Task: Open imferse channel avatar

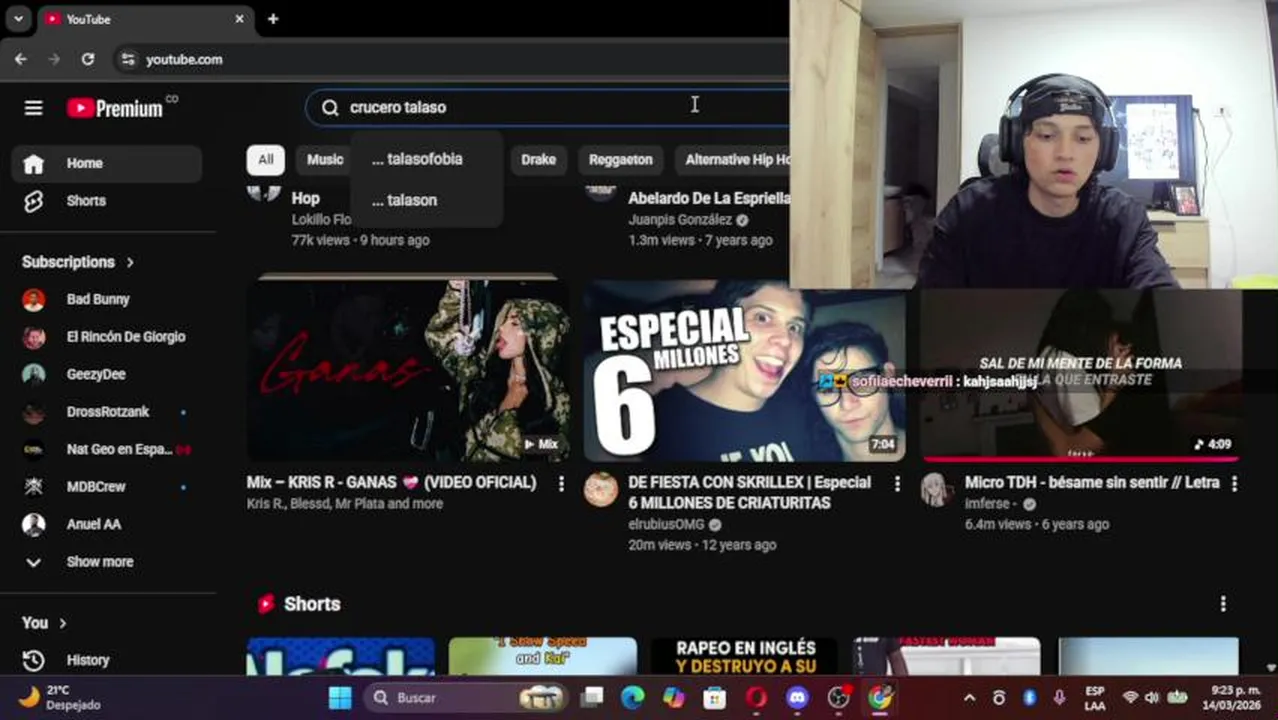Action: pyautogui.click(x=937, y=490)
